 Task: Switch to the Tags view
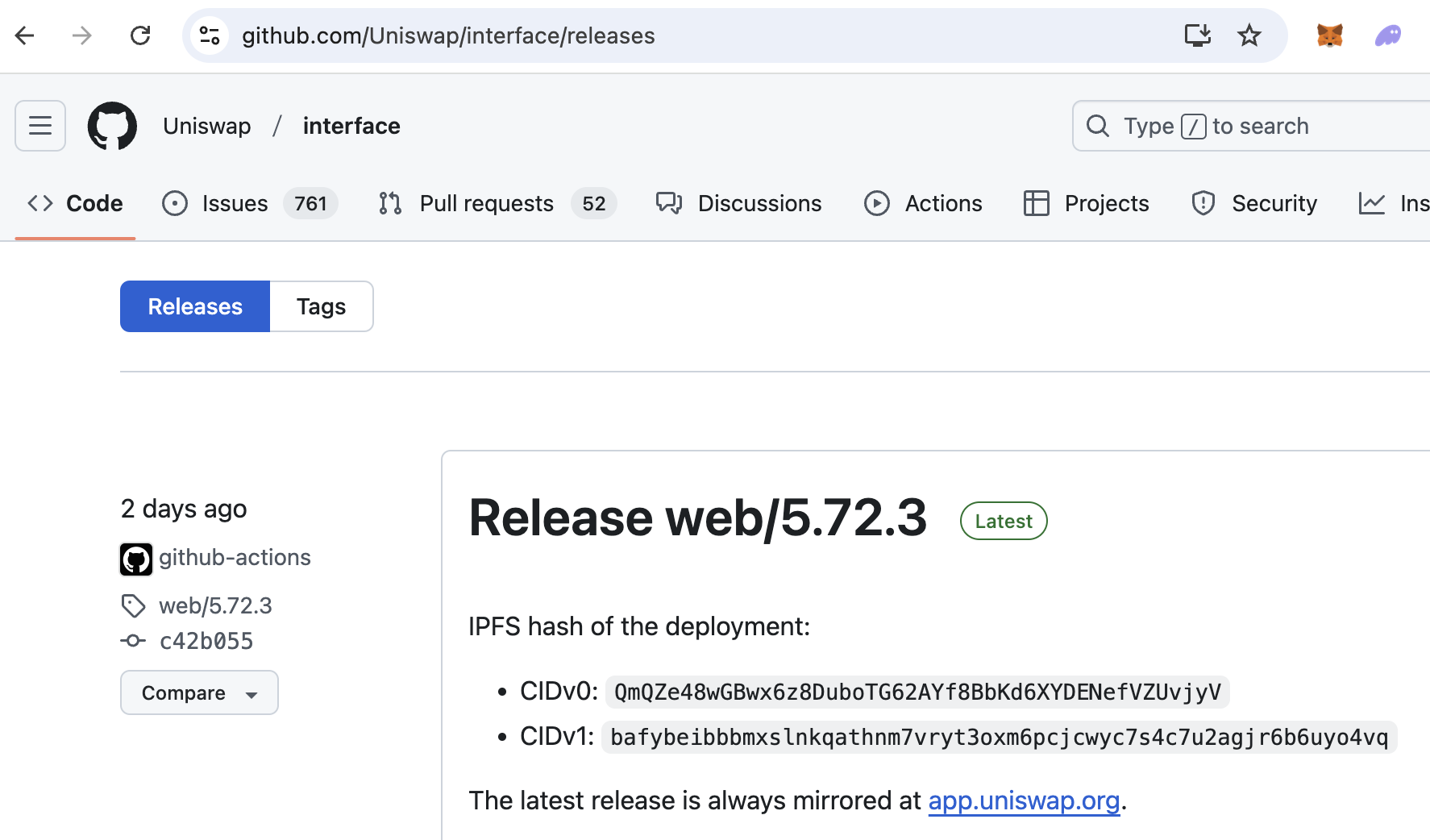321,306
